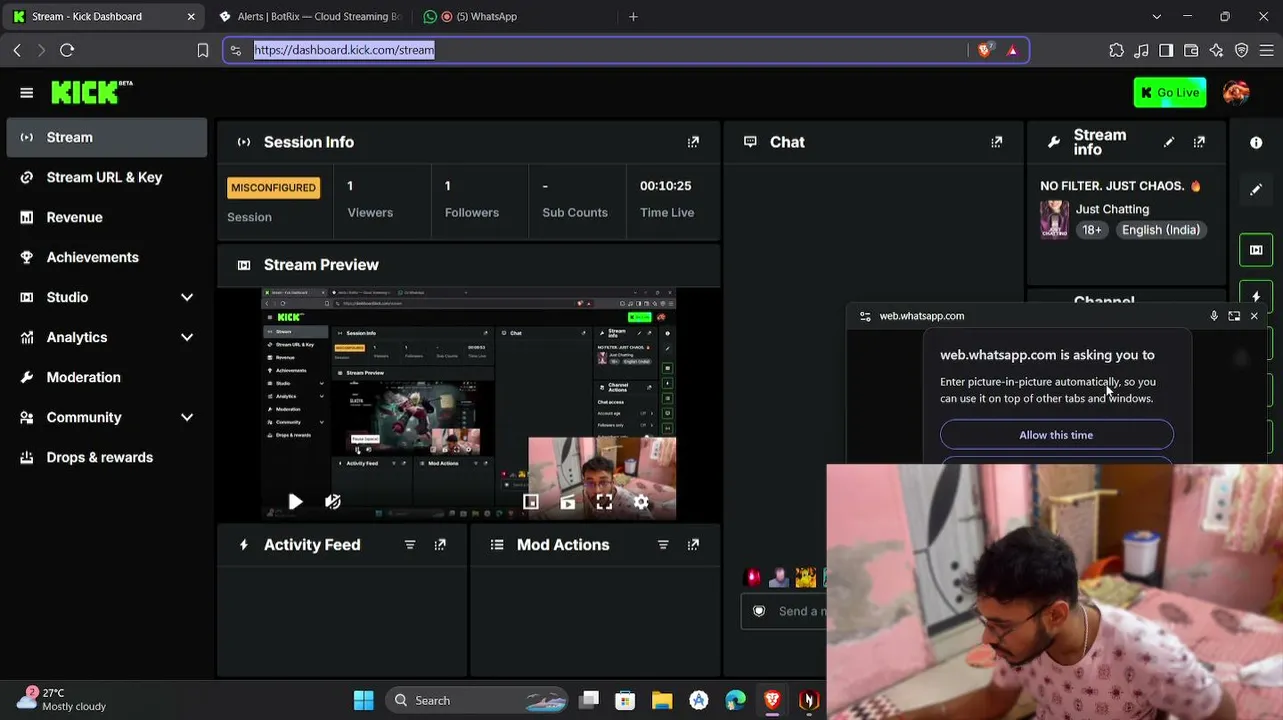Screen dimensions: 1283x720
Task: Enable mini player in stream preview
Action: point(530,502)
